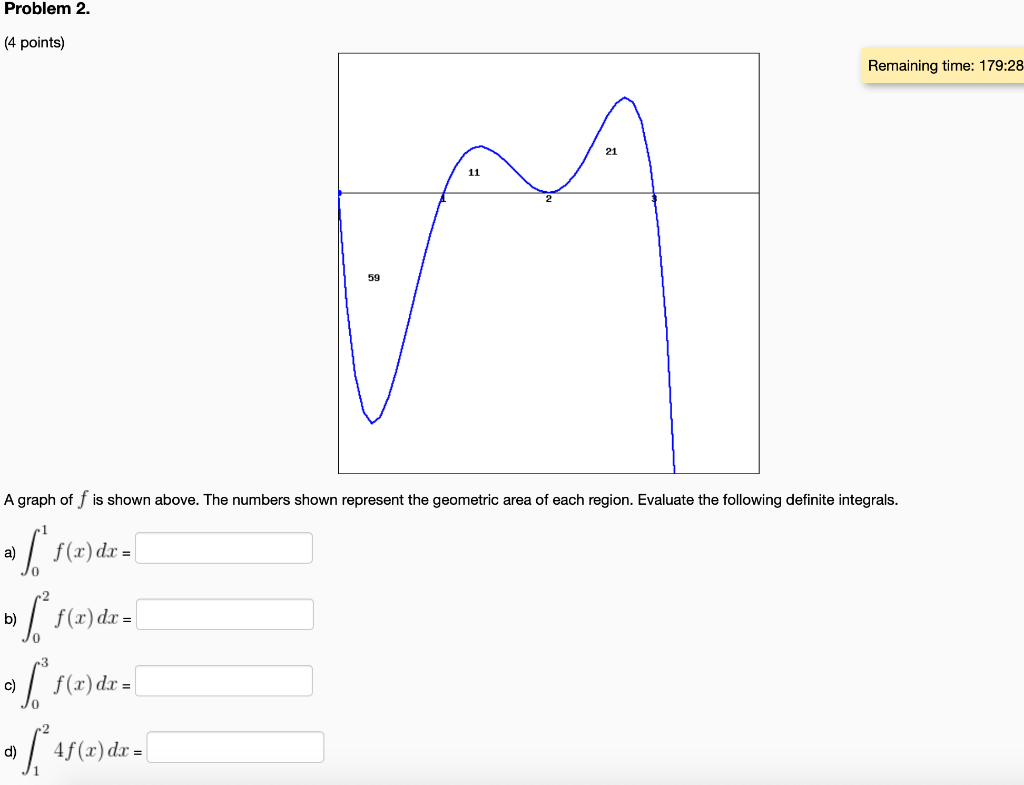Click the region labeled 21 on the graph

tap(611, 151)
